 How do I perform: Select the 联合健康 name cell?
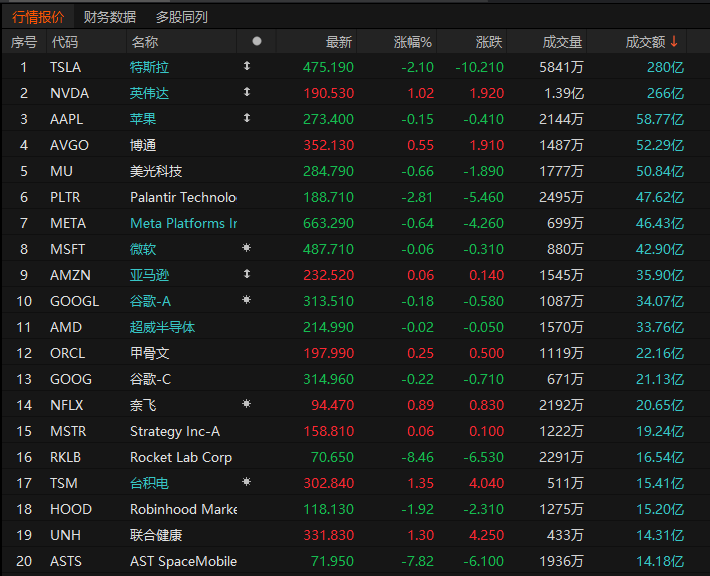(x=156, y=535)
